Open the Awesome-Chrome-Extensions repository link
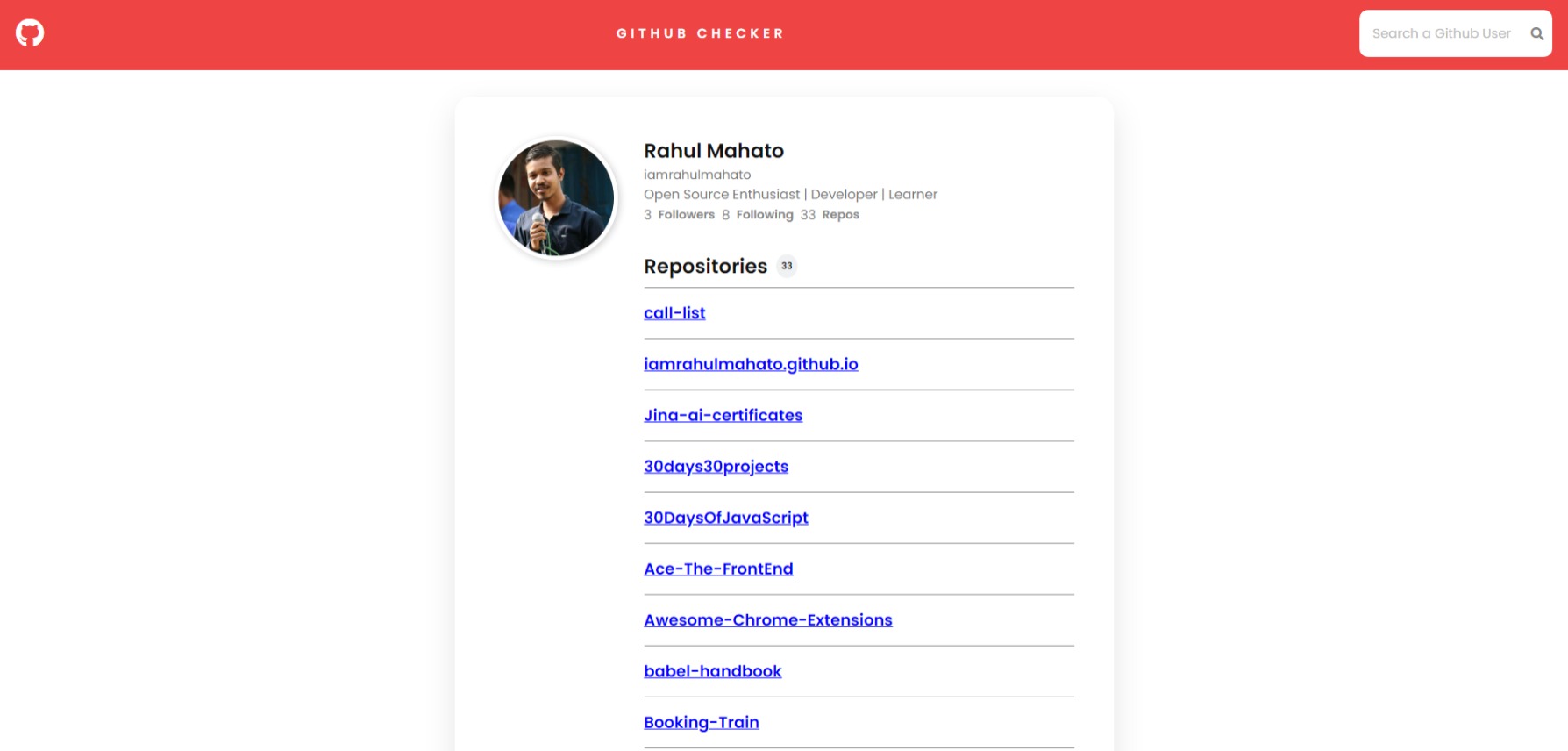The height and width of the screenshot is (751, 1568). [x=767, y=620]
